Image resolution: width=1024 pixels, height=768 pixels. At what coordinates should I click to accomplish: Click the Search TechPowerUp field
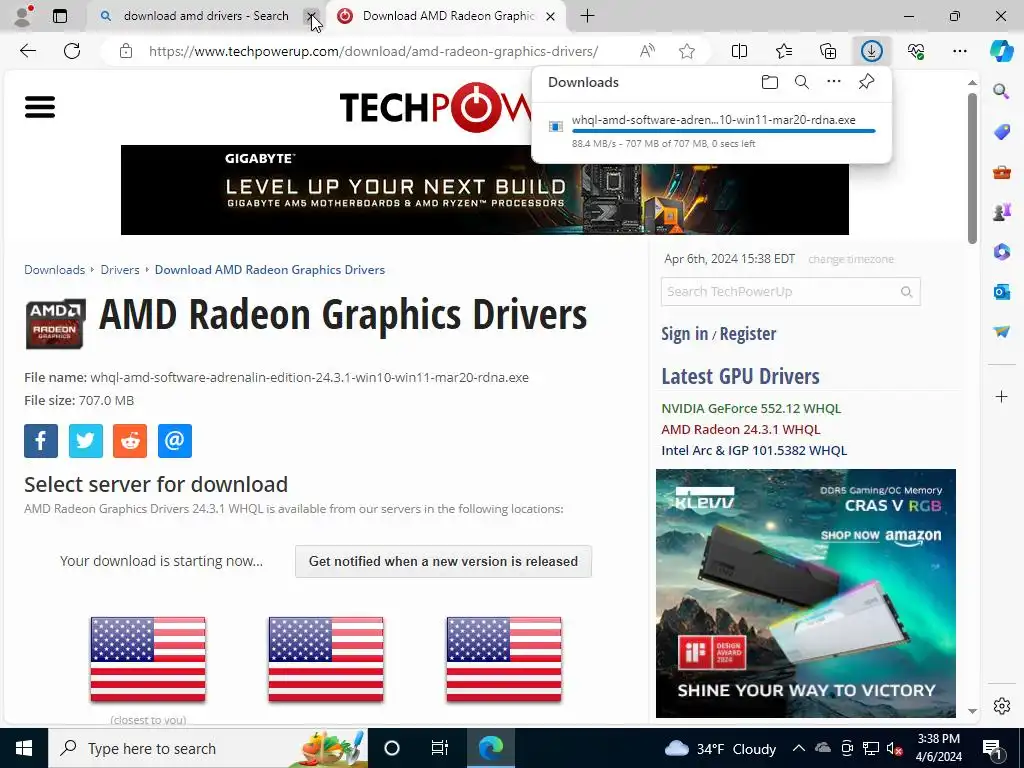click(x=790, y=291)
